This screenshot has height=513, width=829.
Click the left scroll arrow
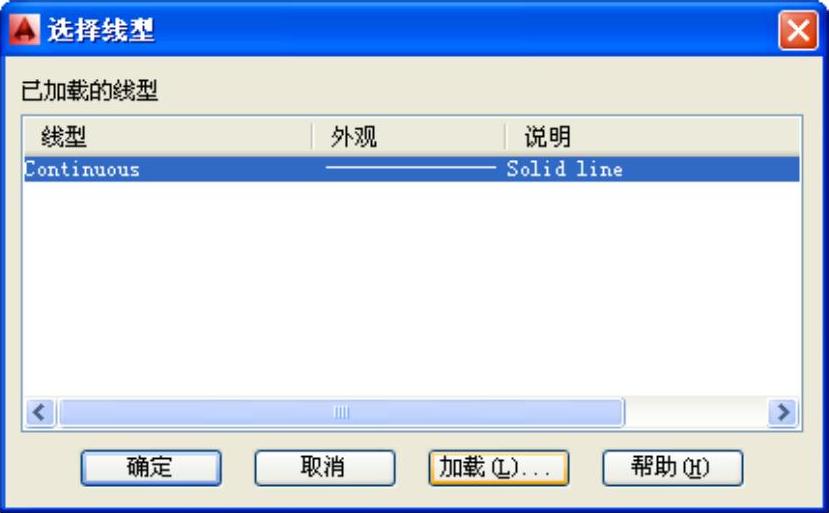click(40, 412)
